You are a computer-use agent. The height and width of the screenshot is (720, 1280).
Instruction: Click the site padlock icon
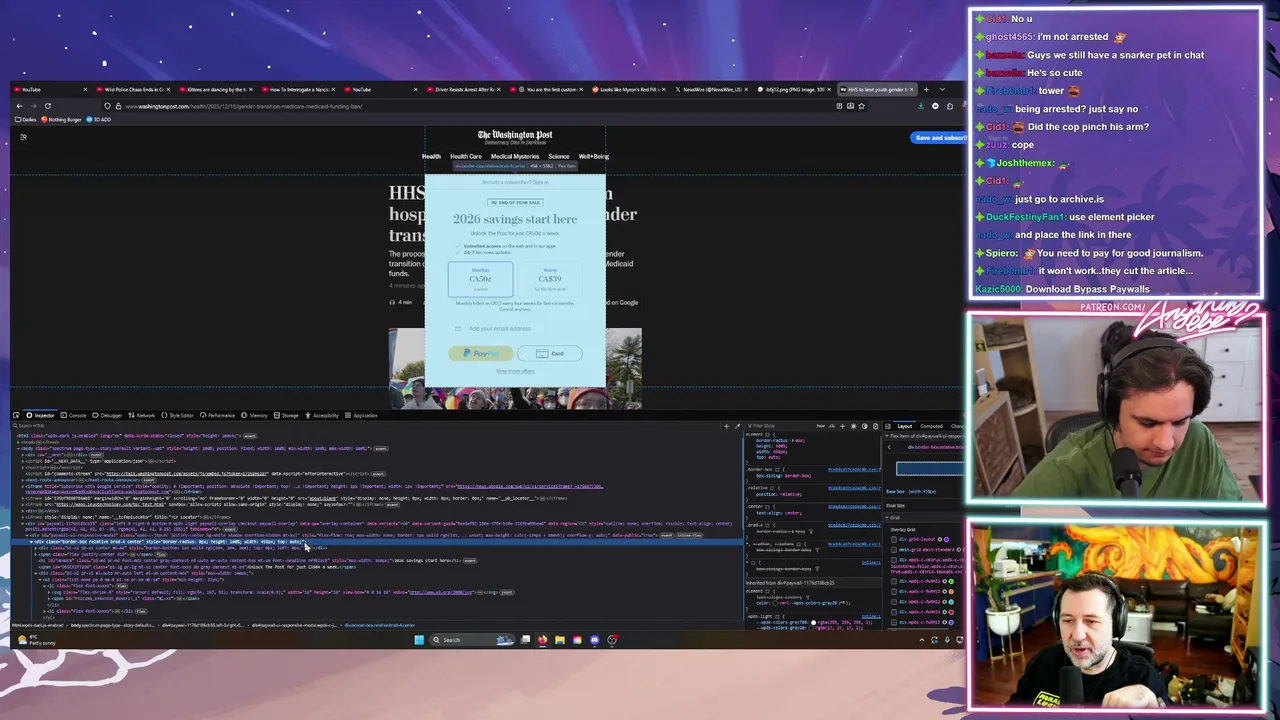pos(117,106)
